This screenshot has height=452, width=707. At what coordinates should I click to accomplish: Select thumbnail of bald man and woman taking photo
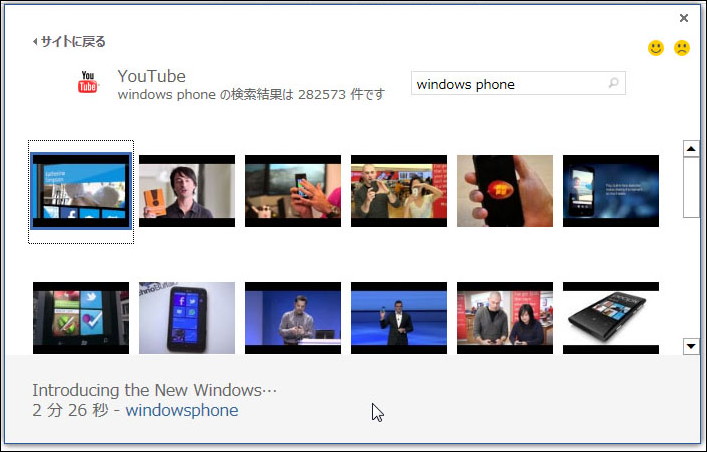click(399, 191)
